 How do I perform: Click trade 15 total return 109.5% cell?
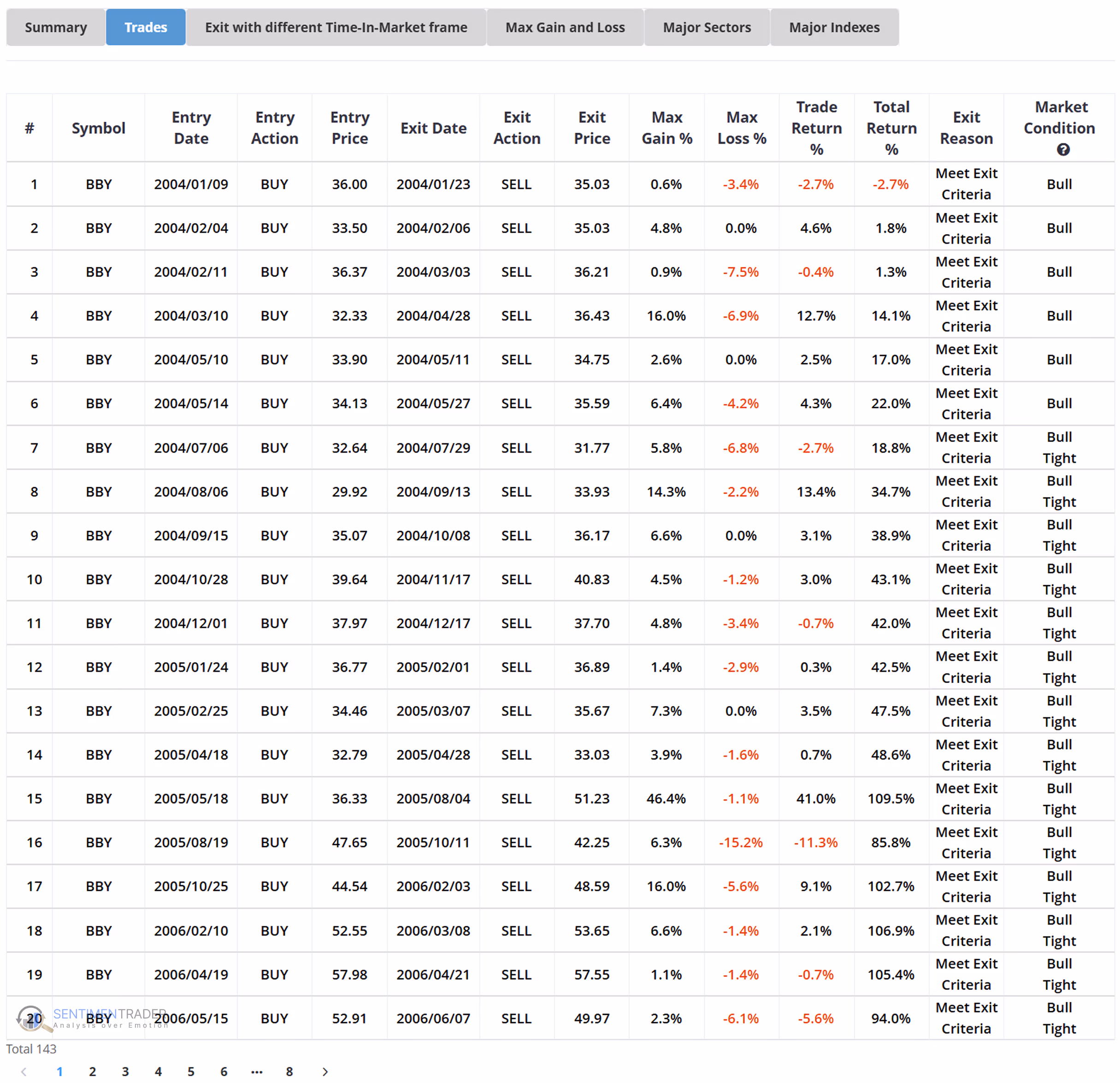pyautogui.click(x=890, y=798)
